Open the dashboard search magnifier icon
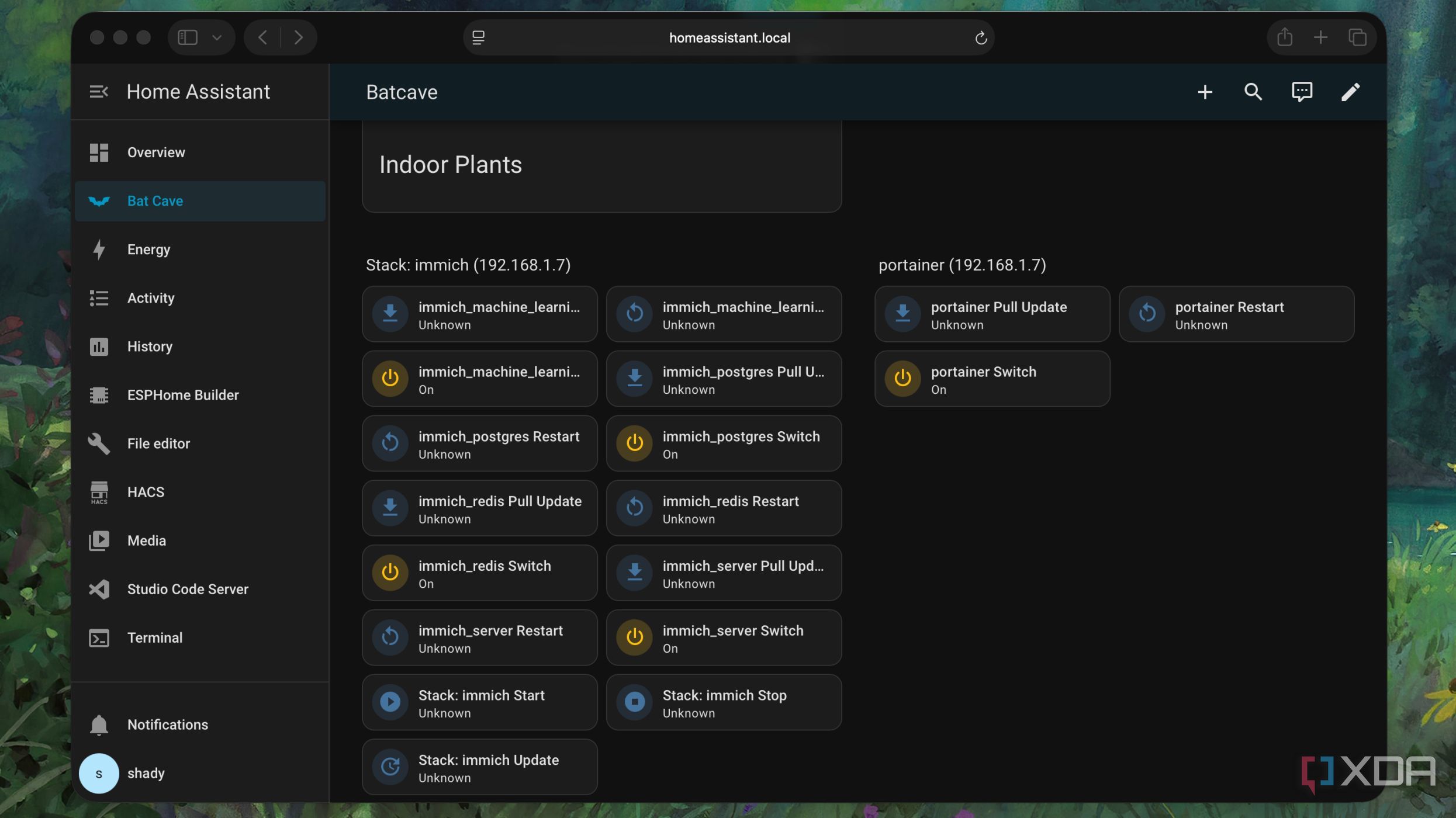 click(1253, 92)
